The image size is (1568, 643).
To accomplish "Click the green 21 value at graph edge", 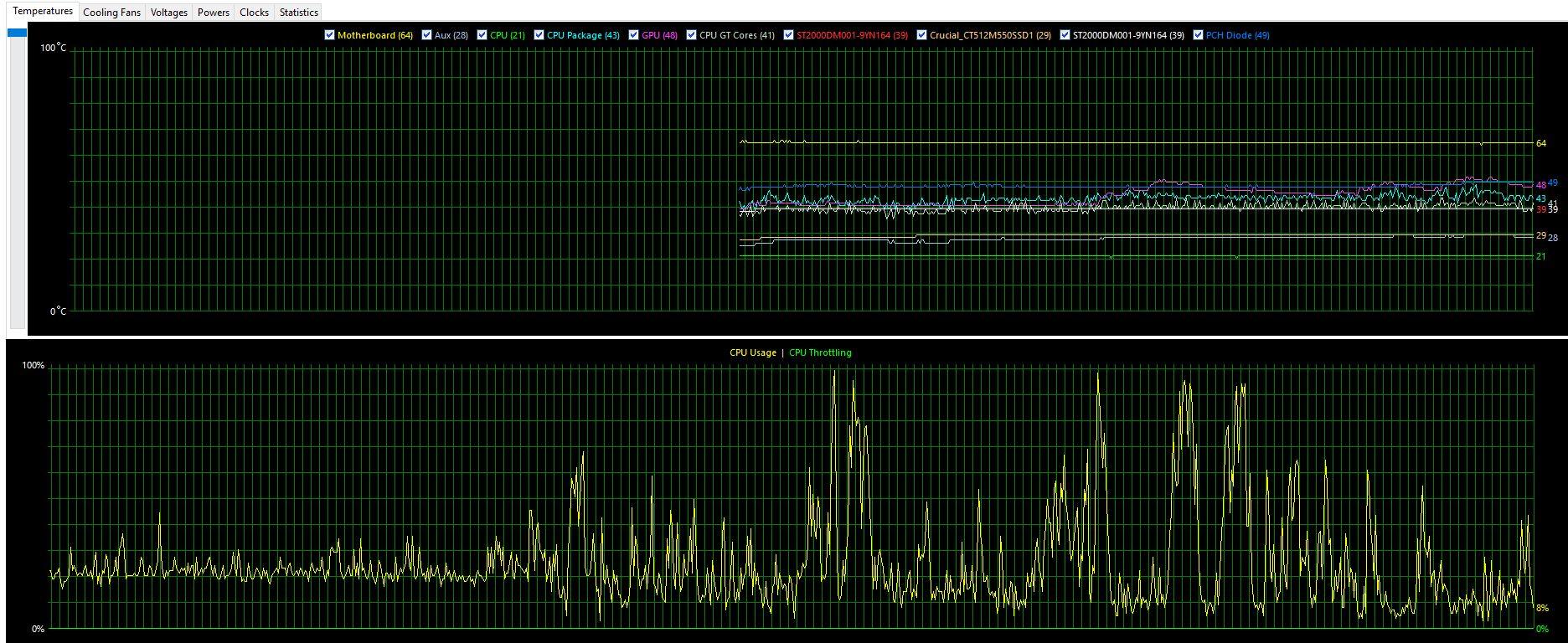I will click(x=1541, y=257).
